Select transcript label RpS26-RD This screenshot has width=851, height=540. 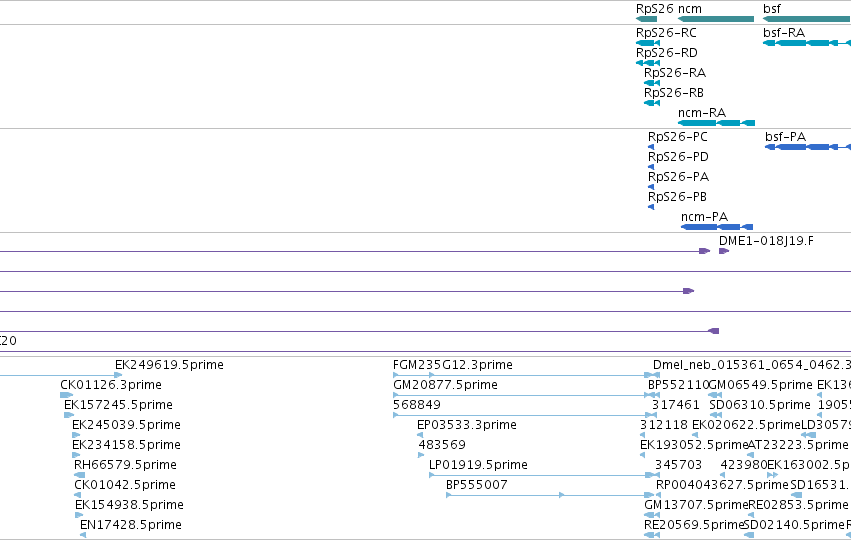click(x=666, y=53)
